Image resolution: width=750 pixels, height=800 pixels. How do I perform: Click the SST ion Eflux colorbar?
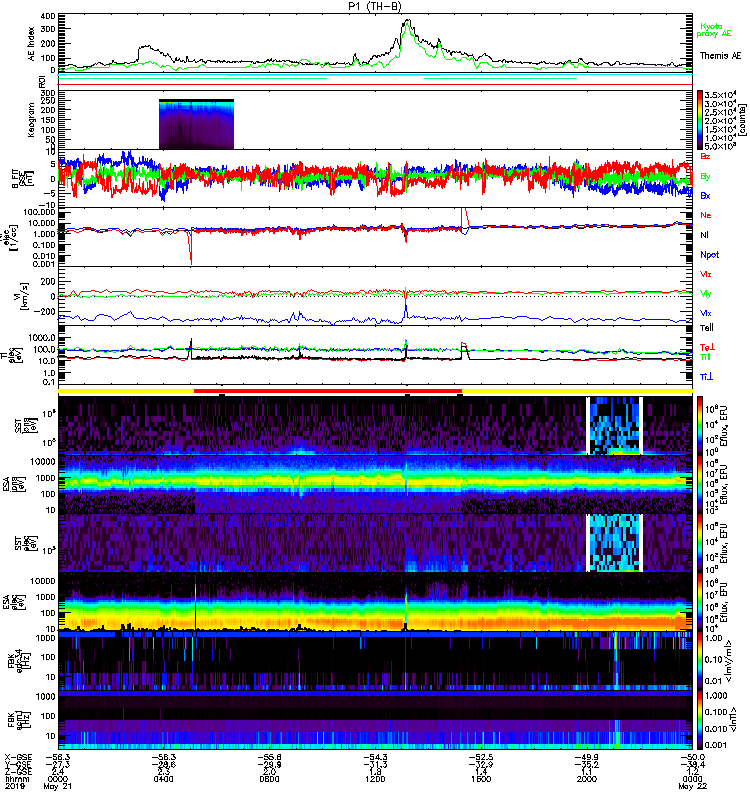pos(699,426)
